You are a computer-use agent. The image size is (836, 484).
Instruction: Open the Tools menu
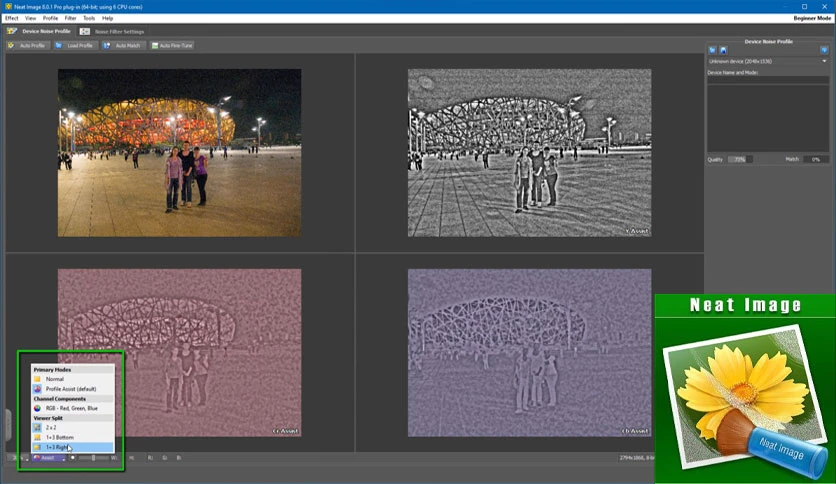pyautogui.click(x=89, y=18)
